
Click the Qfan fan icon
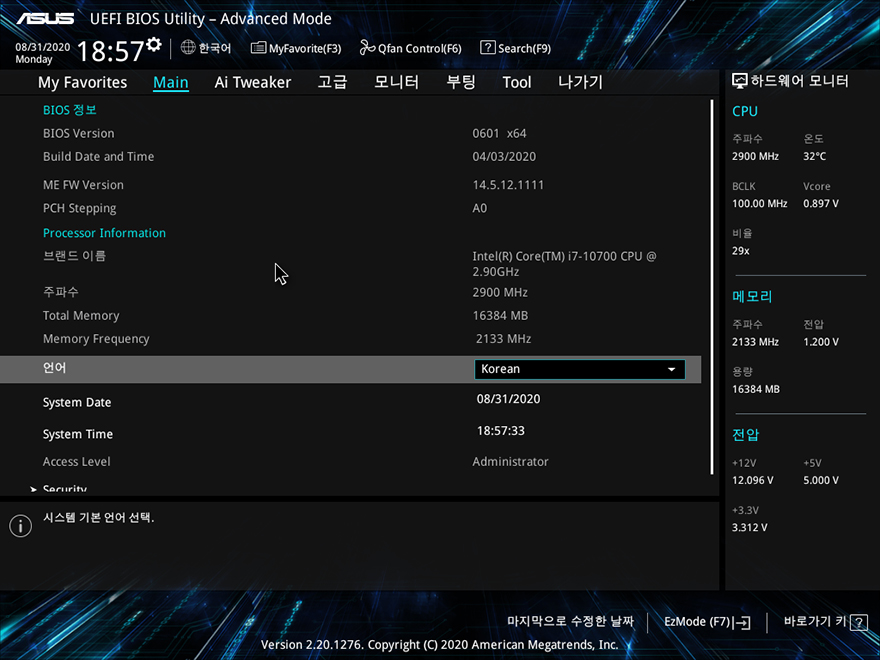tap(367, 48)
